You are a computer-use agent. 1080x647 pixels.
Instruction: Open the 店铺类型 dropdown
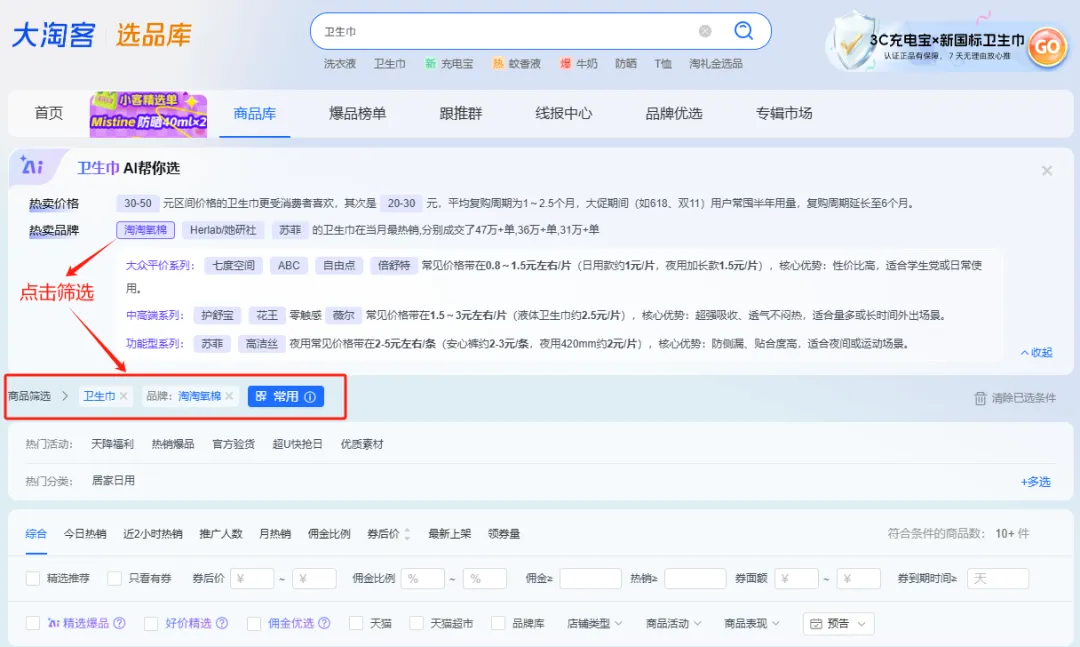[594, 624]
